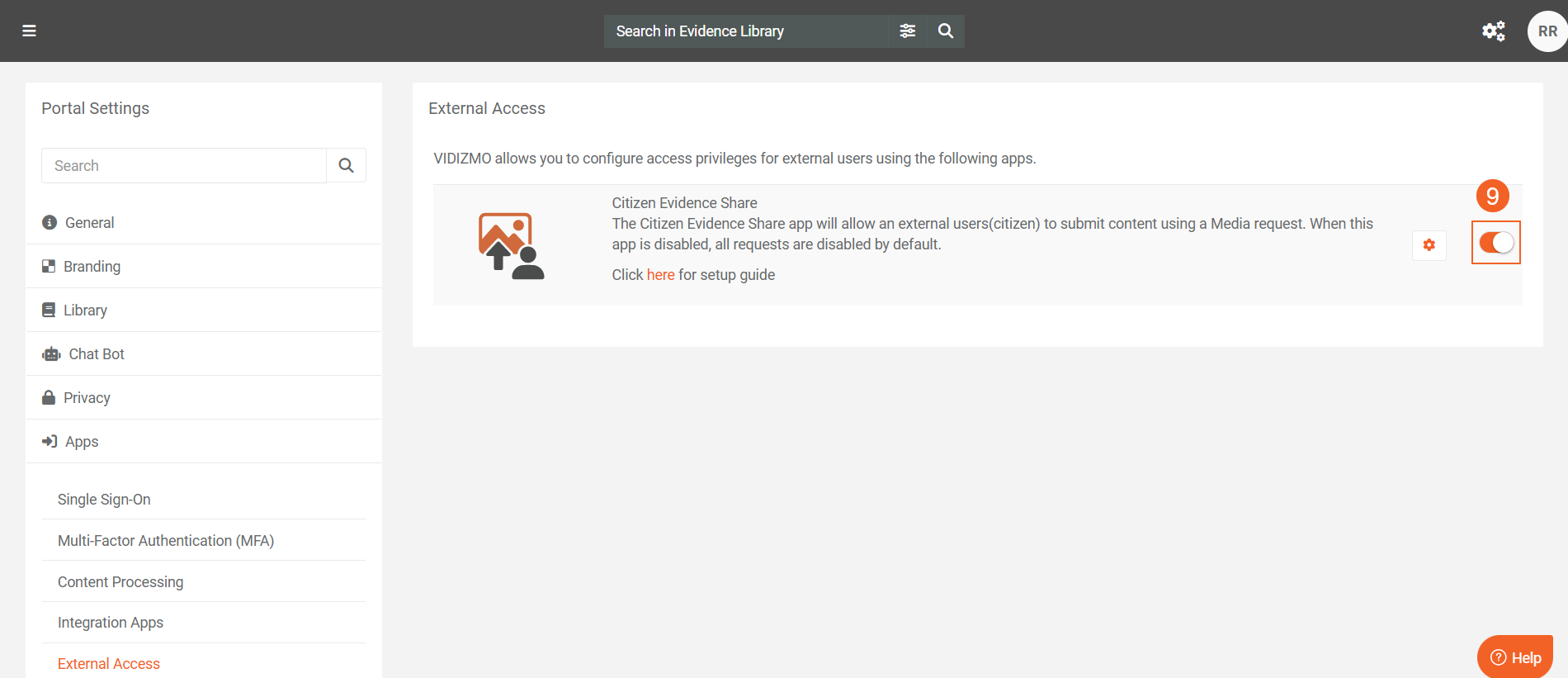1568x678 pixels.
Task: Click the Portal Settings search button
Action: click(x=347, y=166)
